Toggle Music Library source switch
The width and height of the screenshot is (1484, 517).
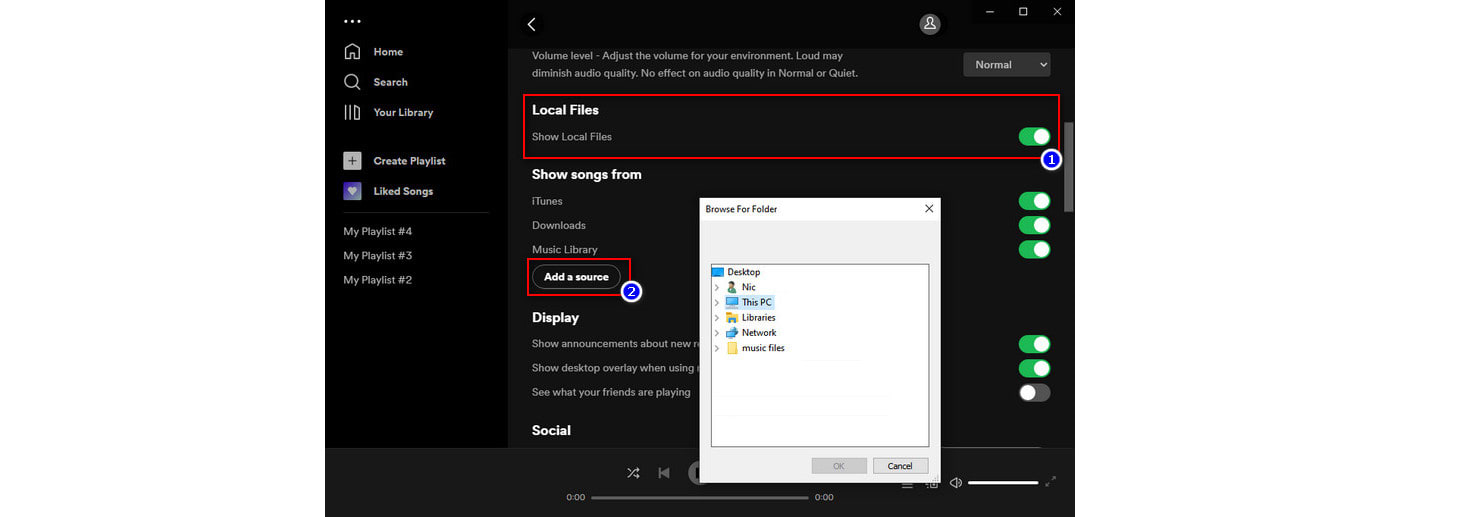[x=1034, y=249]
